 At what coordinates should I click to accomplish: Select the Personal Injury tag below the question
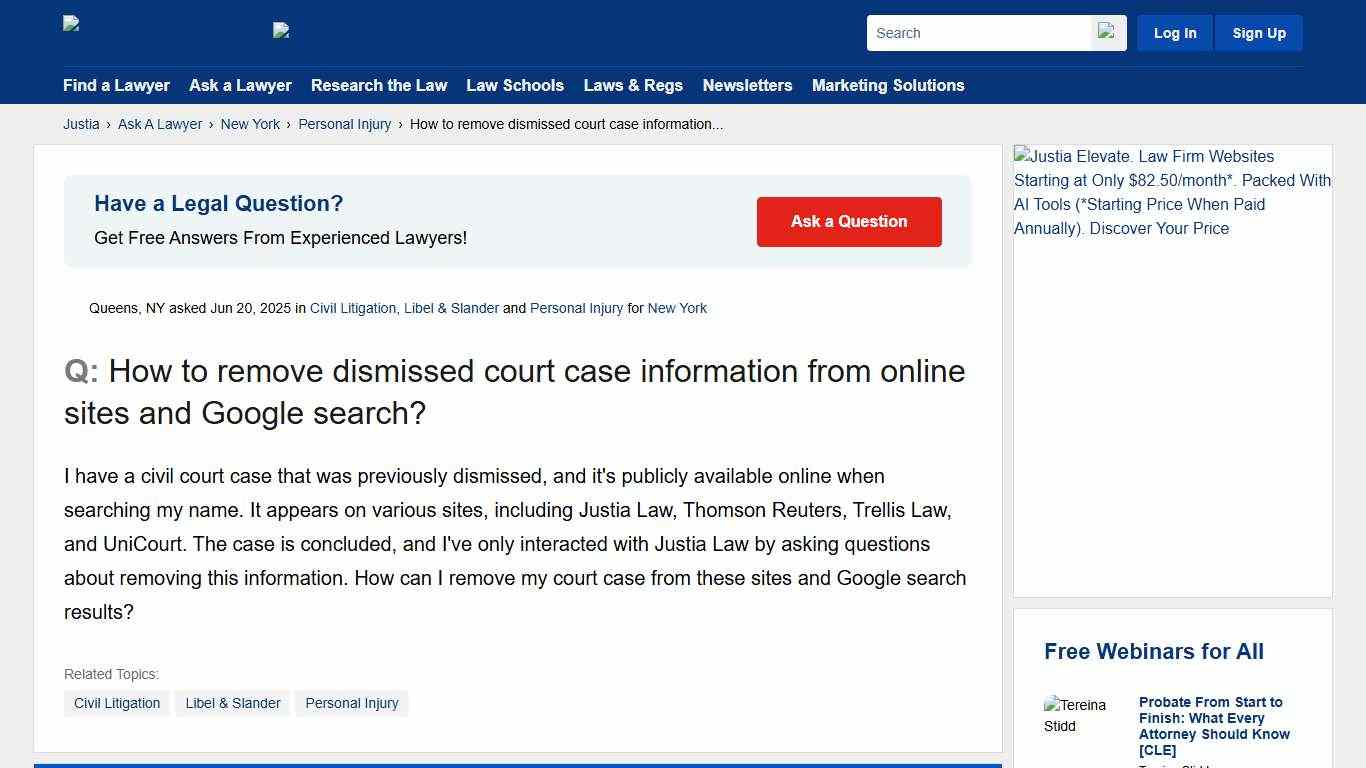tap(352, 703)
